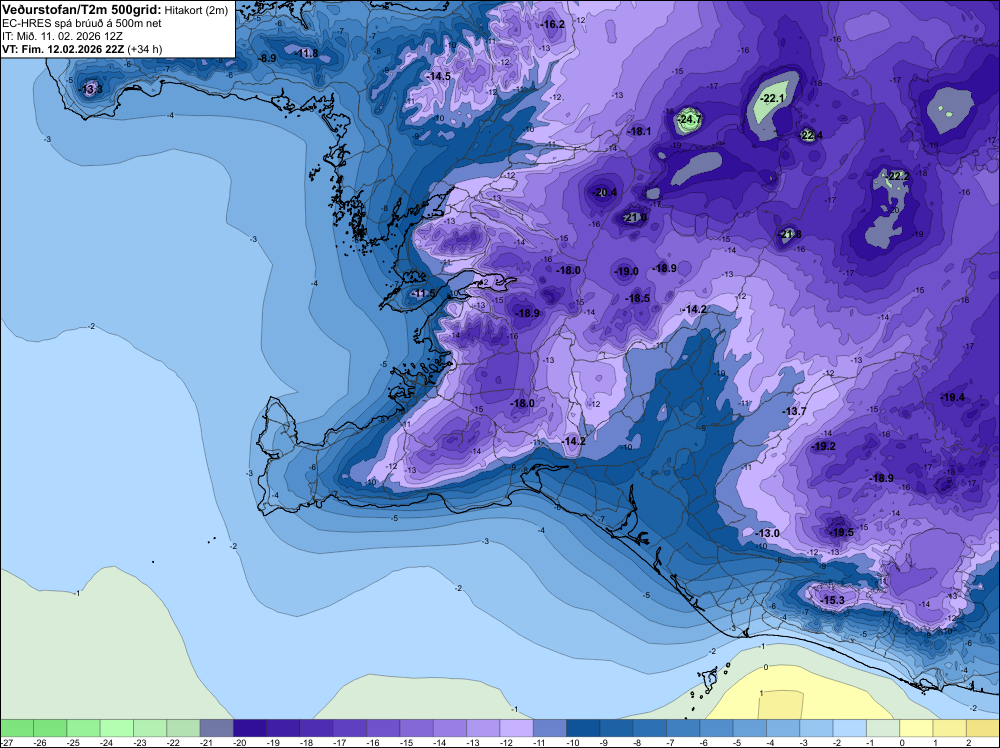Click the lavender legend swatch between -12 and -11
The width and height of the screenshot is (1000, 748).
click(517, 728)
